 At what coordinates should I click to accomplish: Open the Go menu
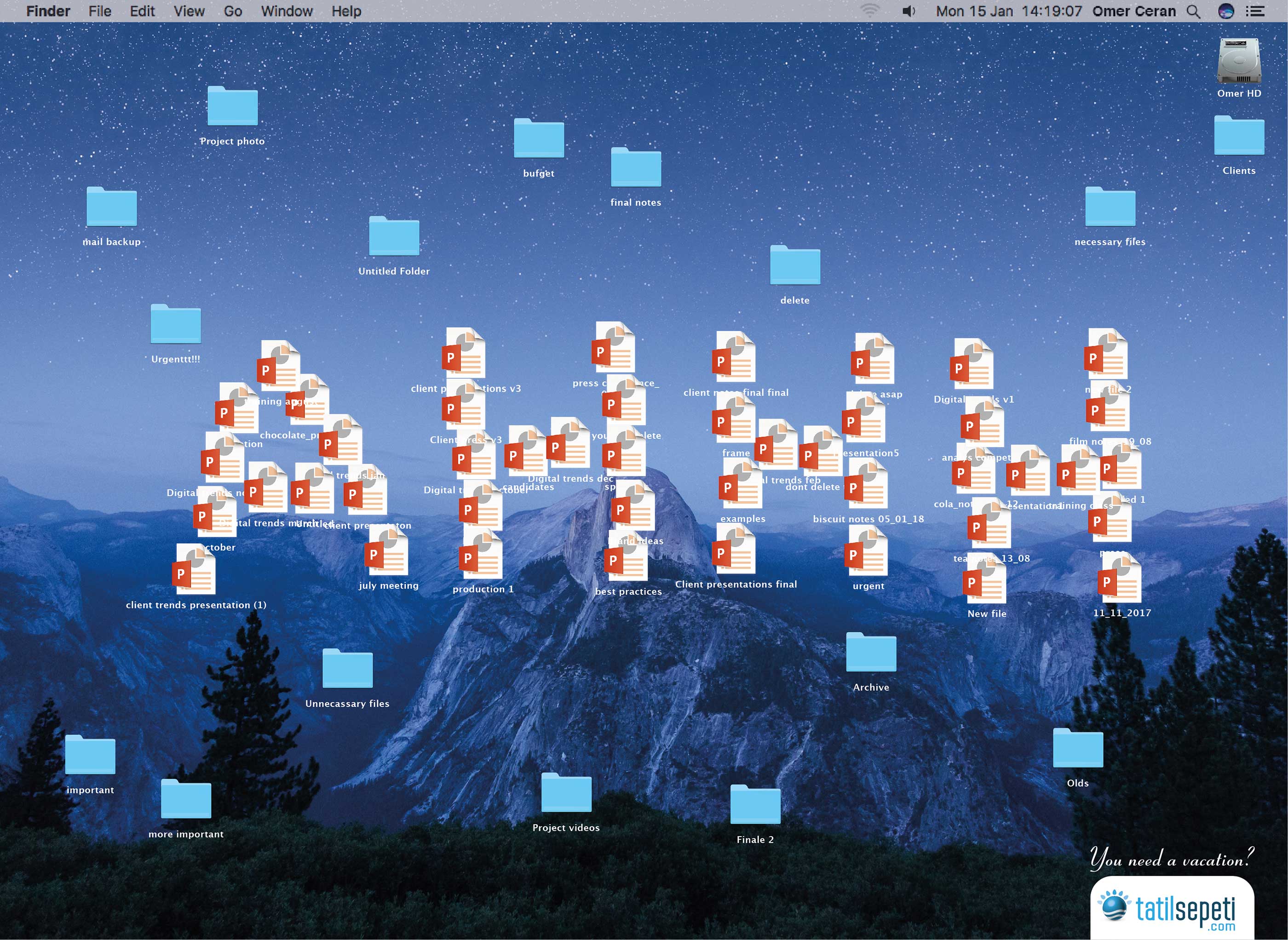[x=232, y=11]
